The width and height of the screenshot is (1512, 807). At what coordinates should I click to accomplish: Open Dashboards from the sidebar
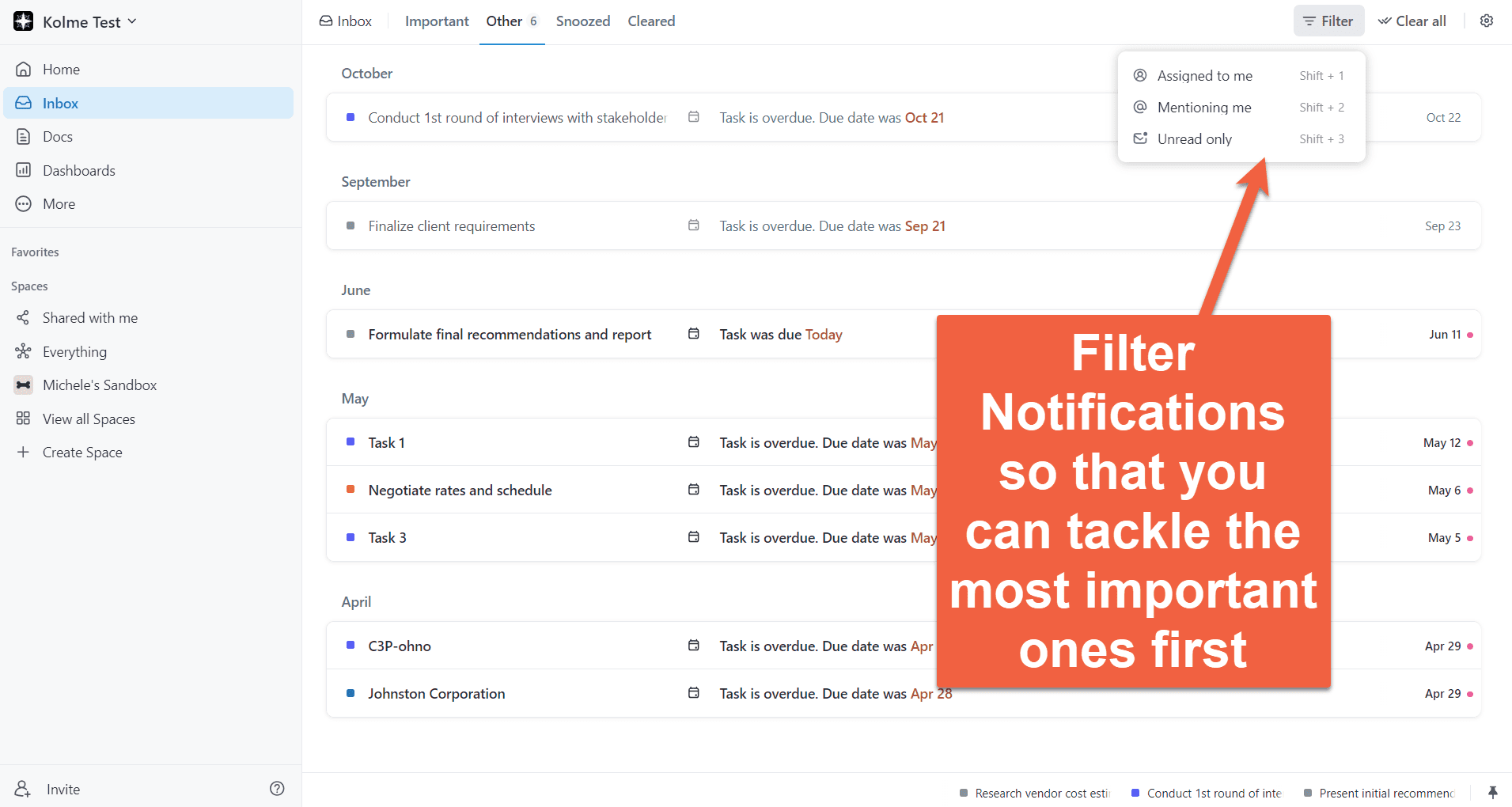click(78, 170)
